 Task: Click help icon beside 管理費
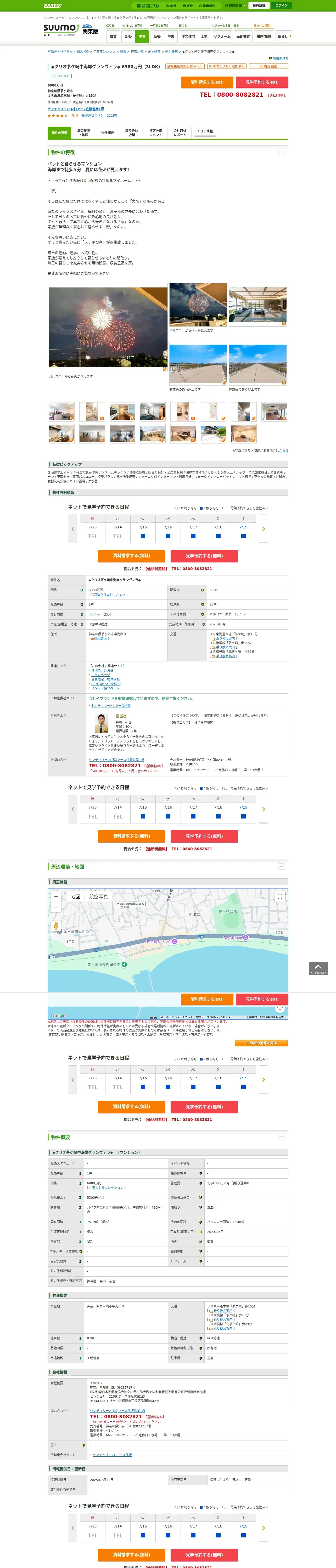(x=200, y=1183)
